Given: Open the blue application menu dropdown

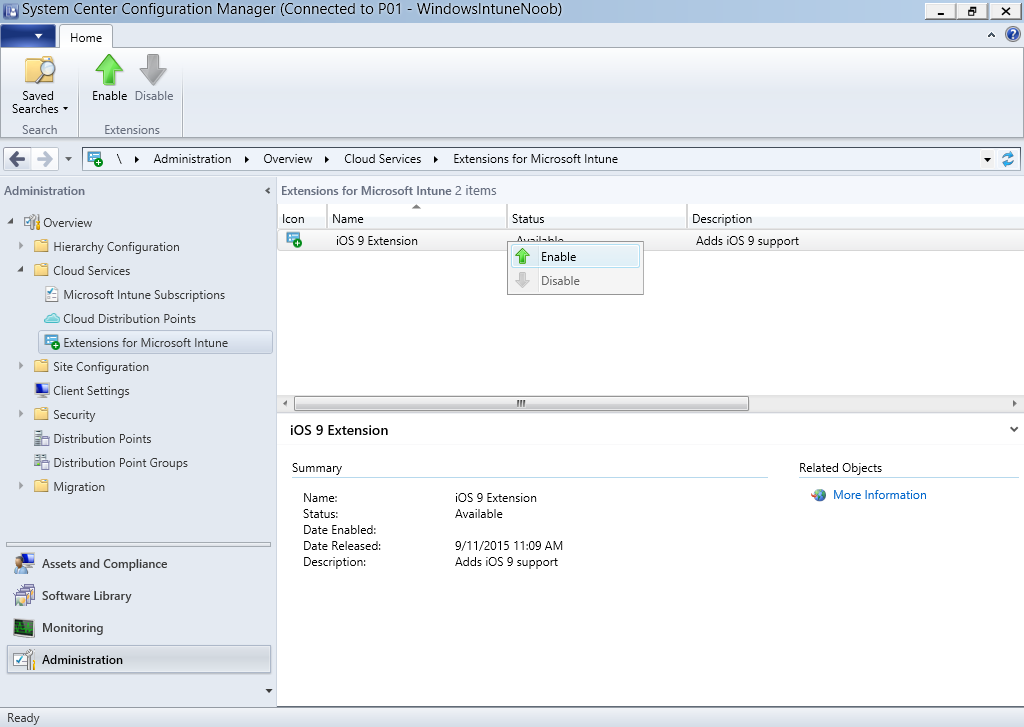Looking at the screenshot, I should coord(28,36).
